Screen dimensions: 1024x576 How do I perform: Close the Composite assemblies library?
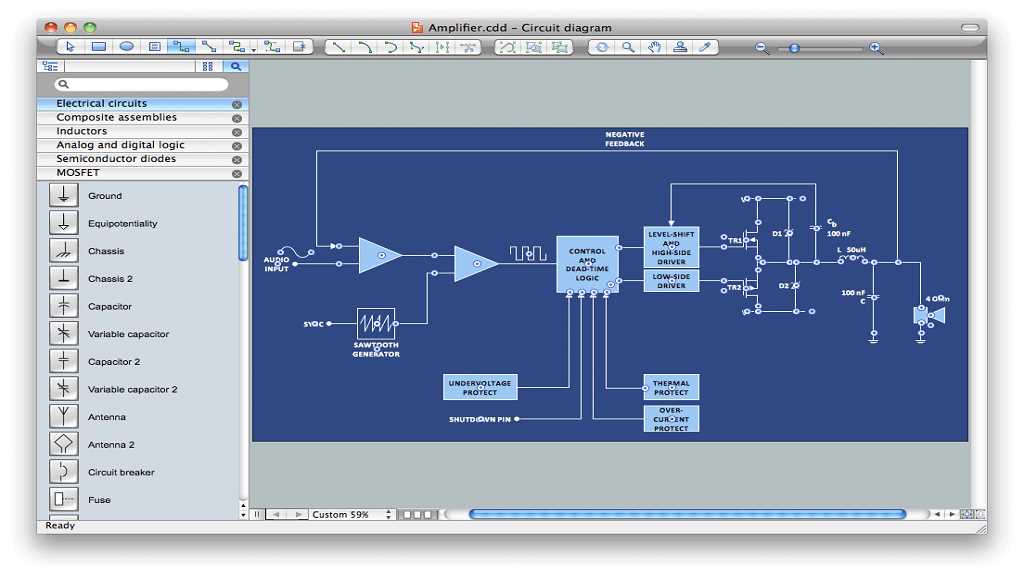coord(237,118)
